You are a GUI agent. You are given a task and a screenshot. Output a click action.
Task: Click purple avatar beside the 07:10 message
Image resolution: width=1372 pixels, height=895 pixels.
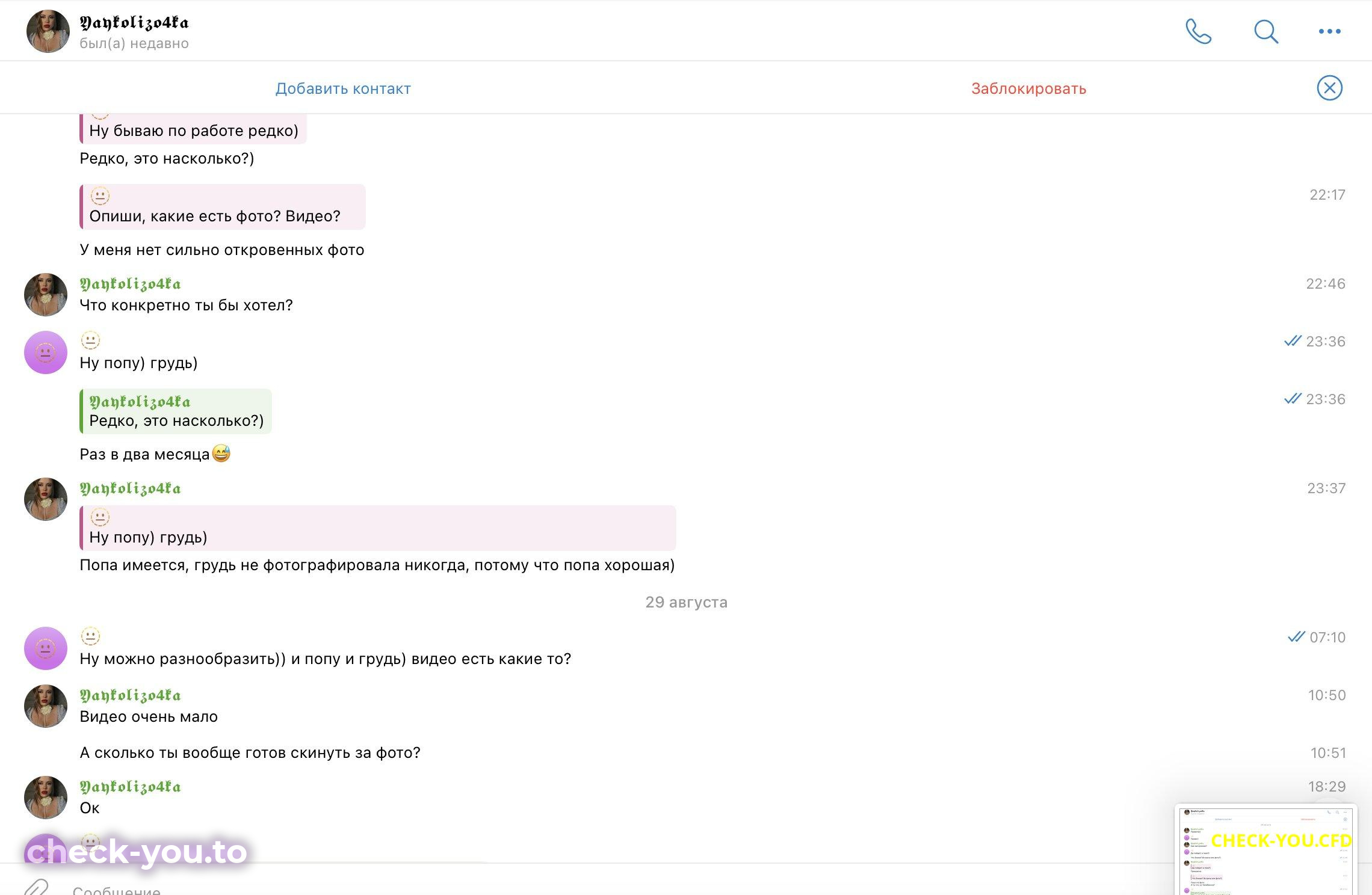pos(46,648)
